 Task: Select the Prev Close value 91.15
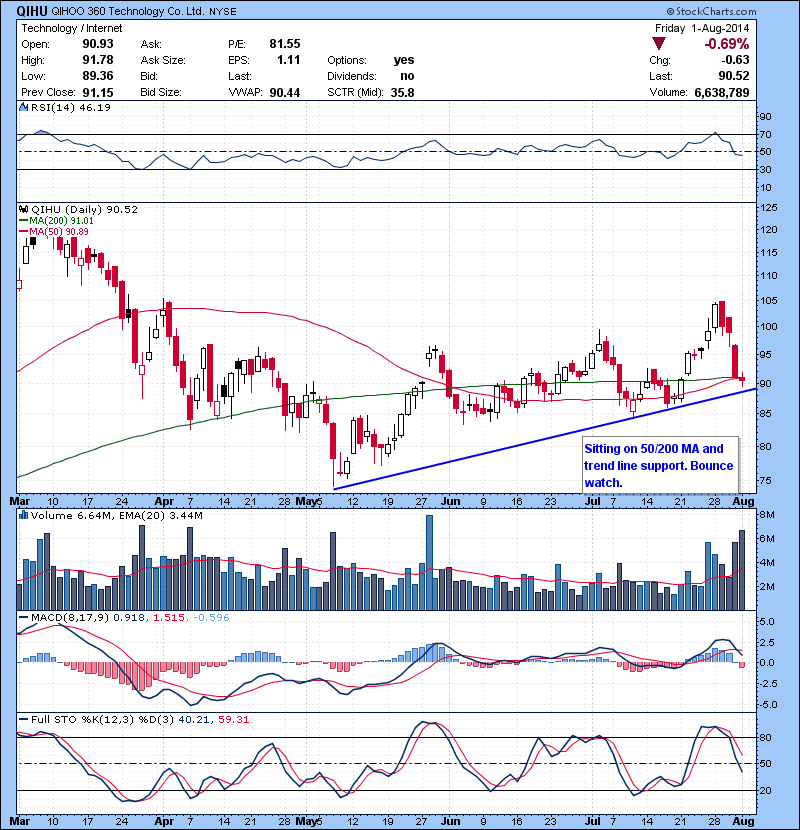[x=98, y=92]
